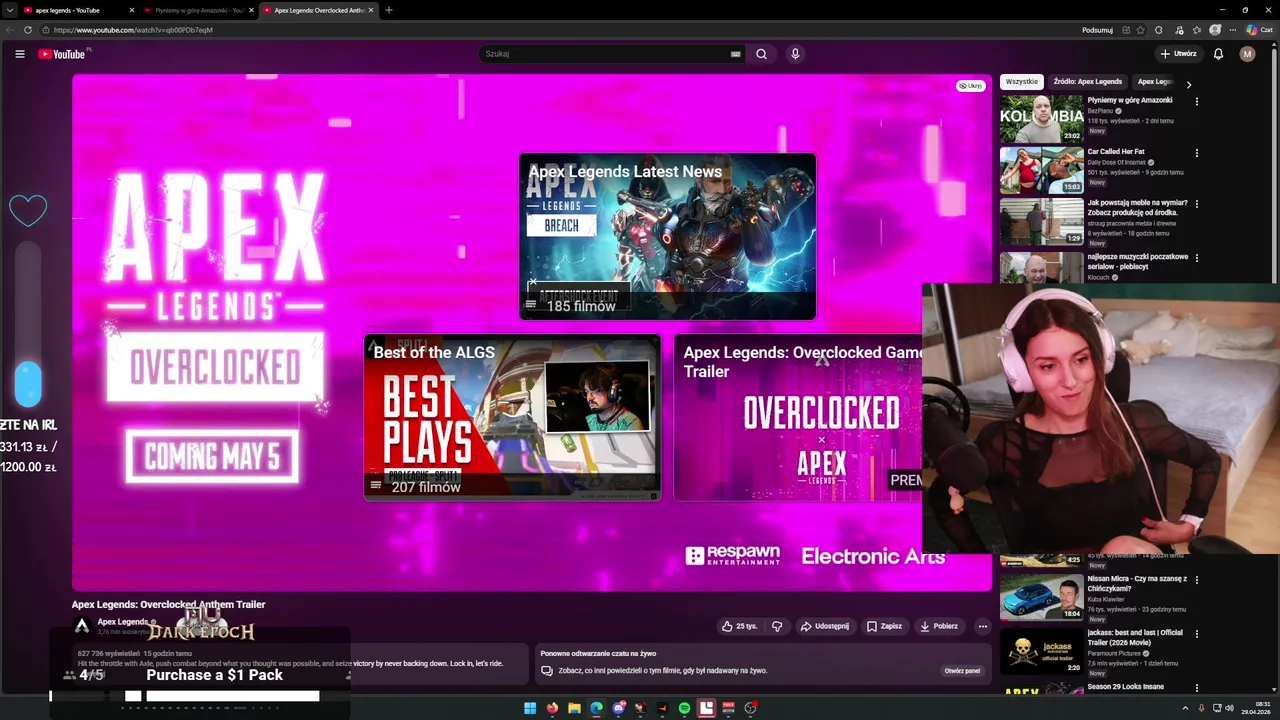Screen dimensions: 1280x720
Task: Open jackass official trailer thumbnail
Action: pyautogui.click(x=1041, y=651)
